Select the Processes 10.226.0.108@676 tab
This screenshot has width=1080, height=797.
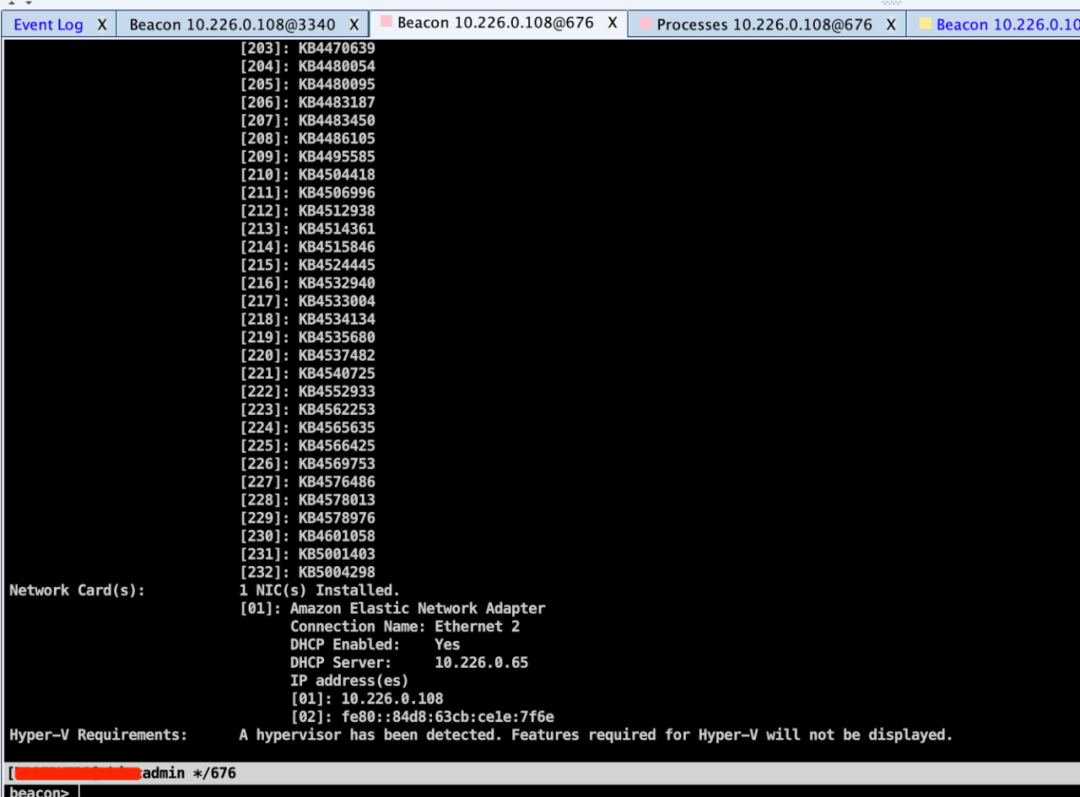click(764, 24)
